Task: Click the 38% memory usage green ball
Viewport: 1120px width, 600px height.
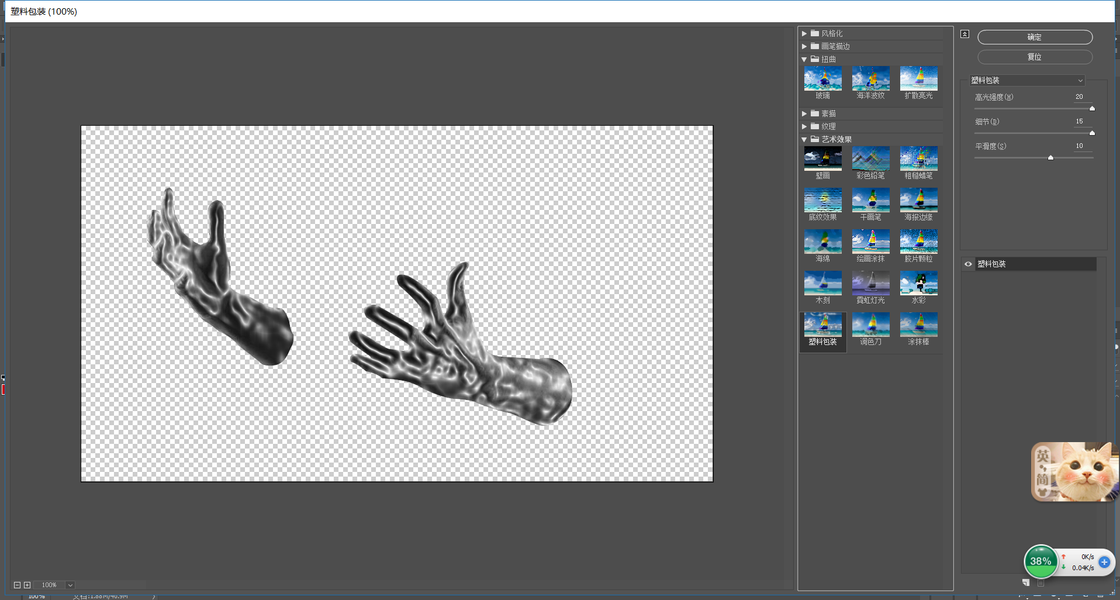Action: [1041, 561]
